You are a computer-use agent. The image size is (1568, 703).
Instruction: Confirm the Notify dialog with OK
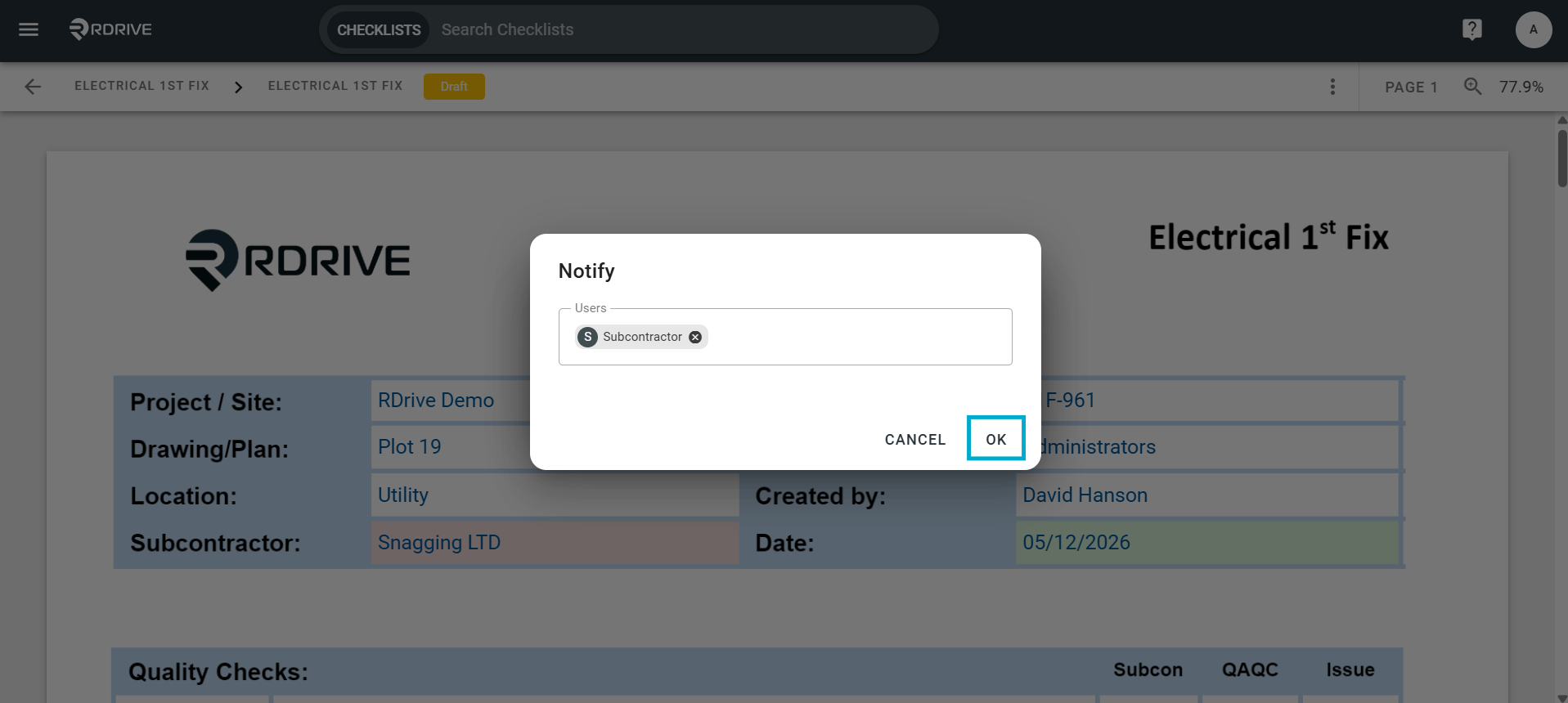[995, 439]
